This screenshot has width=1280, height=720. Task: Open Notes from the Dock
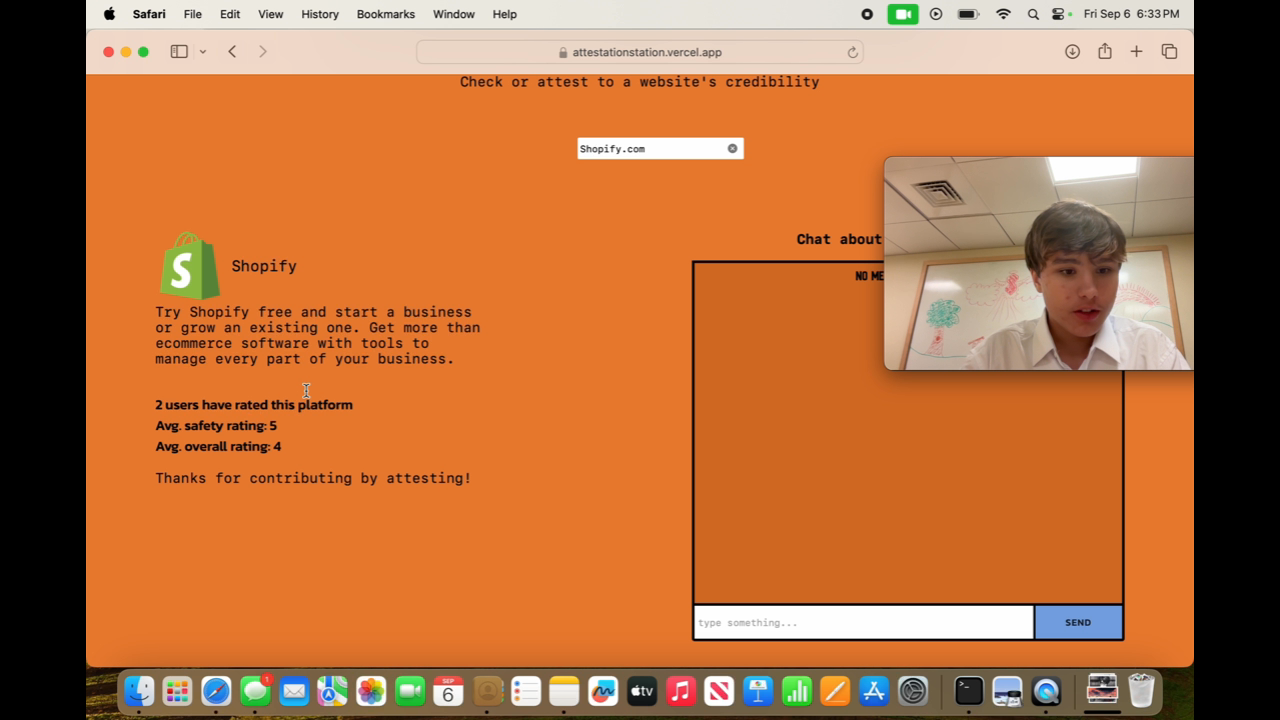(x=564, y=691)
